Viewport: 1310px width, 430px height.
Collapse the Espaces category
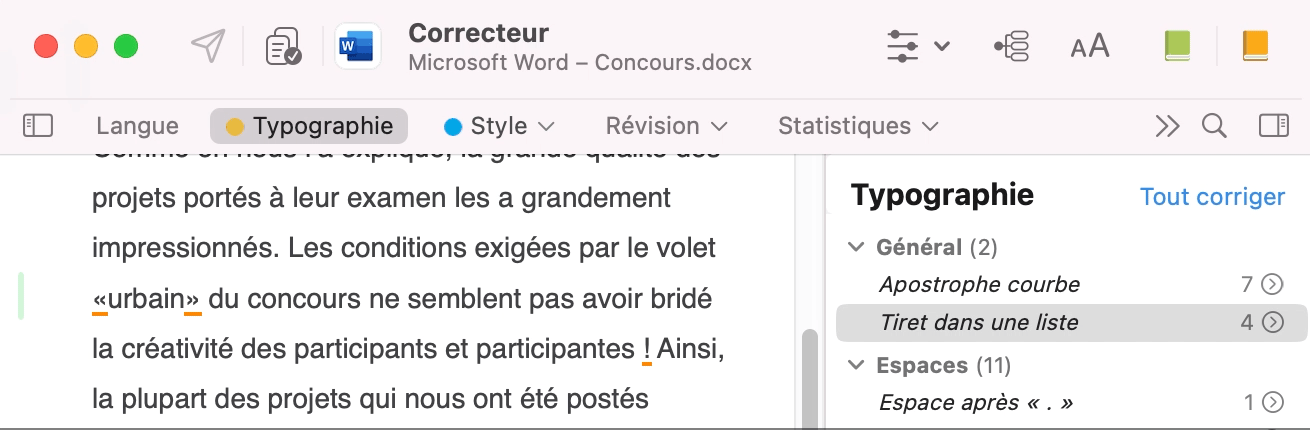pyautogui.click(x=857, y=366)
